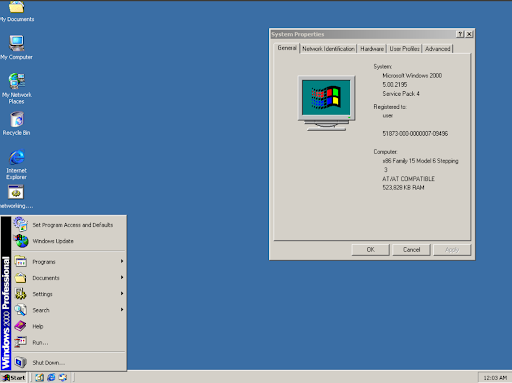
Task: Click the Programs folder icon in Start menu
Action: point(21,262)
